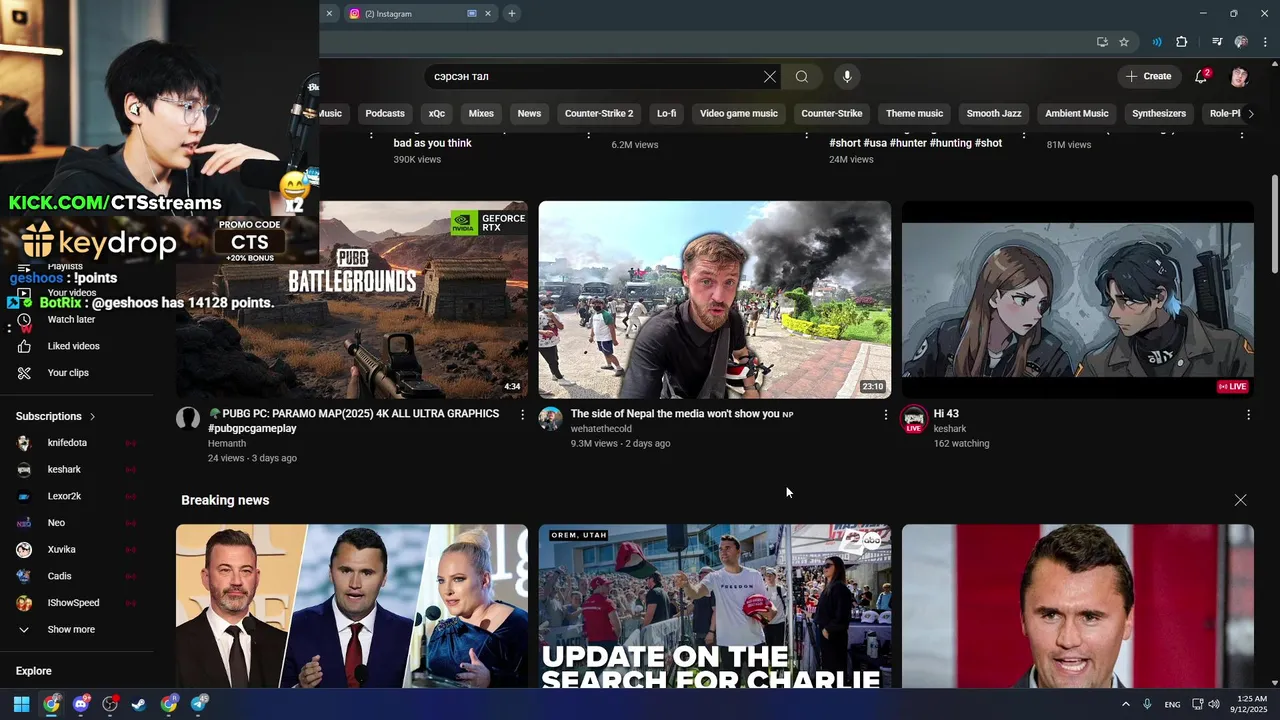Open Telegram from the taskbar
This screenshot has width=1280, height=720.
198,704
